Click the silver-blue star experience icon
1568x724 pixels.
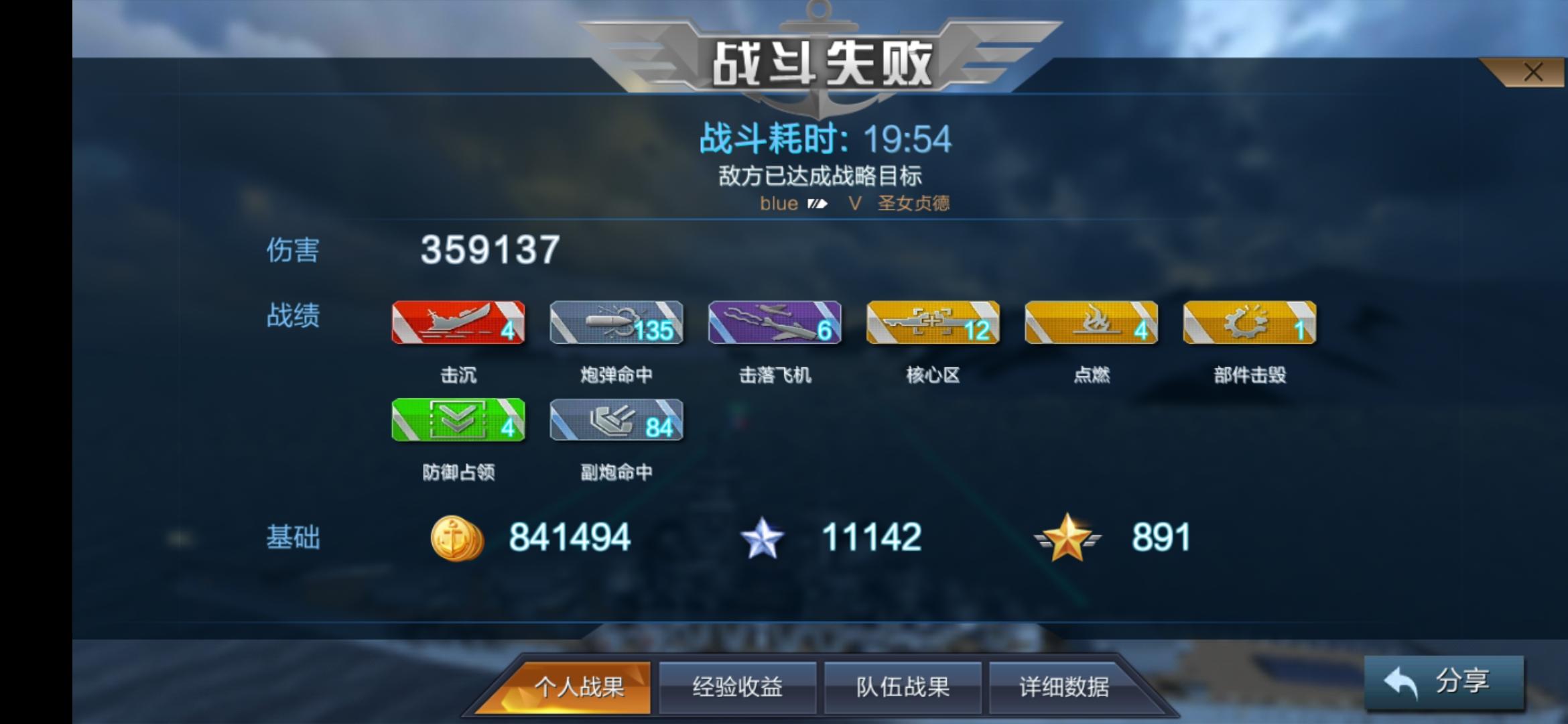tap(762, 538)
